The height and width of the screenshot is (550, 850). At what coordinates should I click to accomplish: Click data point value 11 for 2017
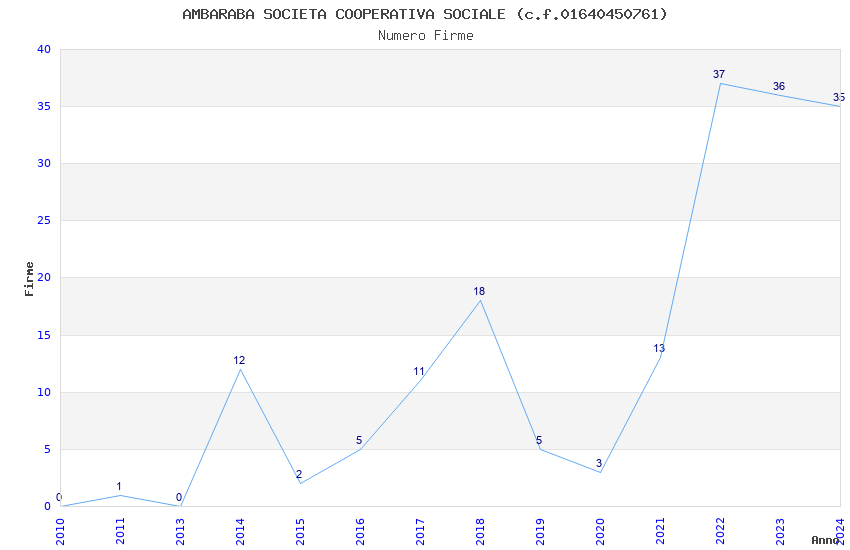[x=418, y=372]
